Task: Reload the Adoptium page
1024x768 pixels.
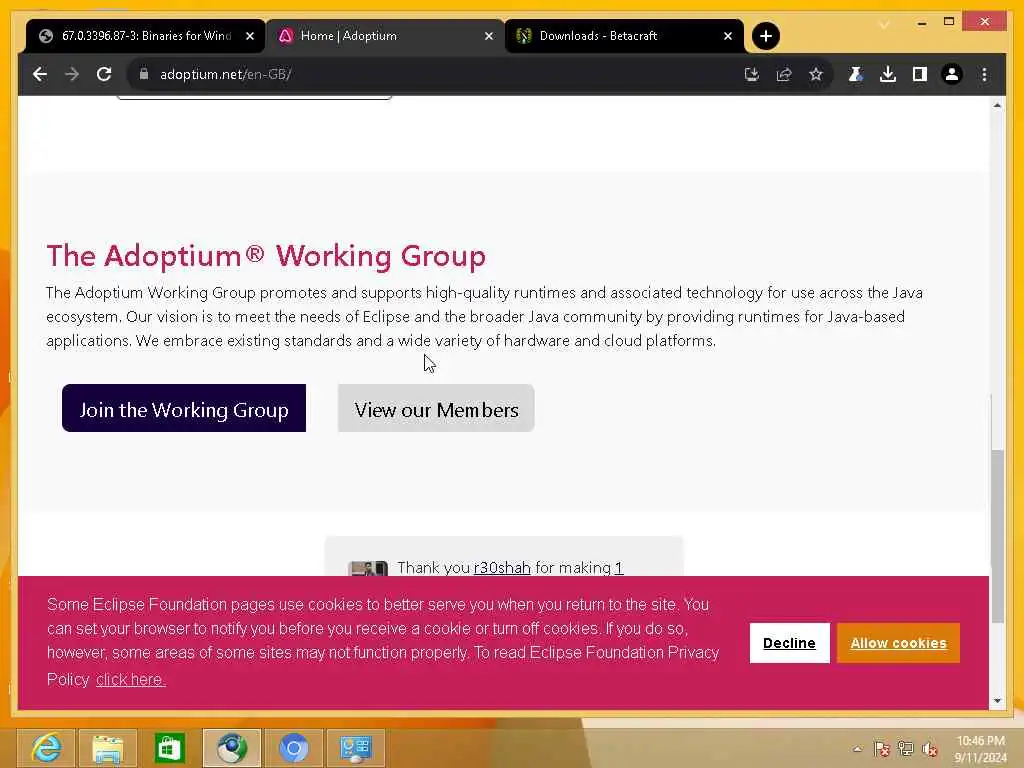Action: coord(104,74)
